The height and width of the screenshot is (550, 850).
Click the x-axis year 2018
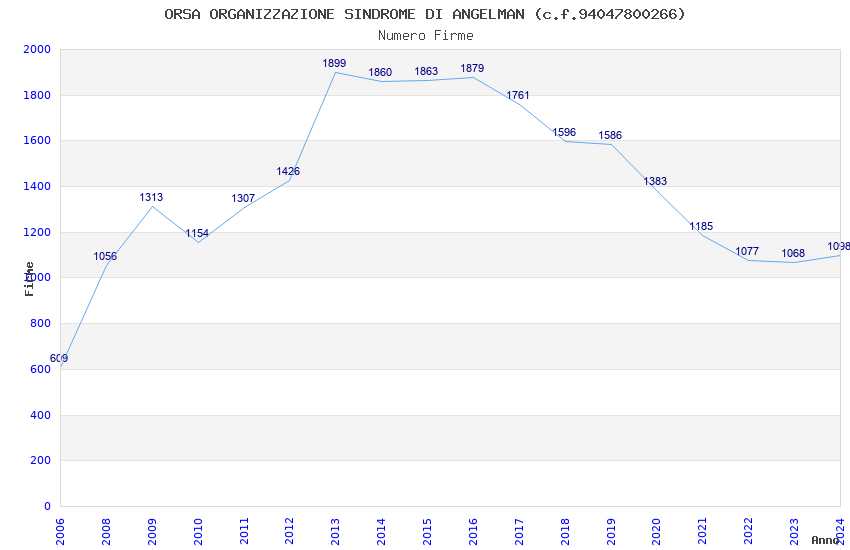pyautogui.click(x=565, y=532)
